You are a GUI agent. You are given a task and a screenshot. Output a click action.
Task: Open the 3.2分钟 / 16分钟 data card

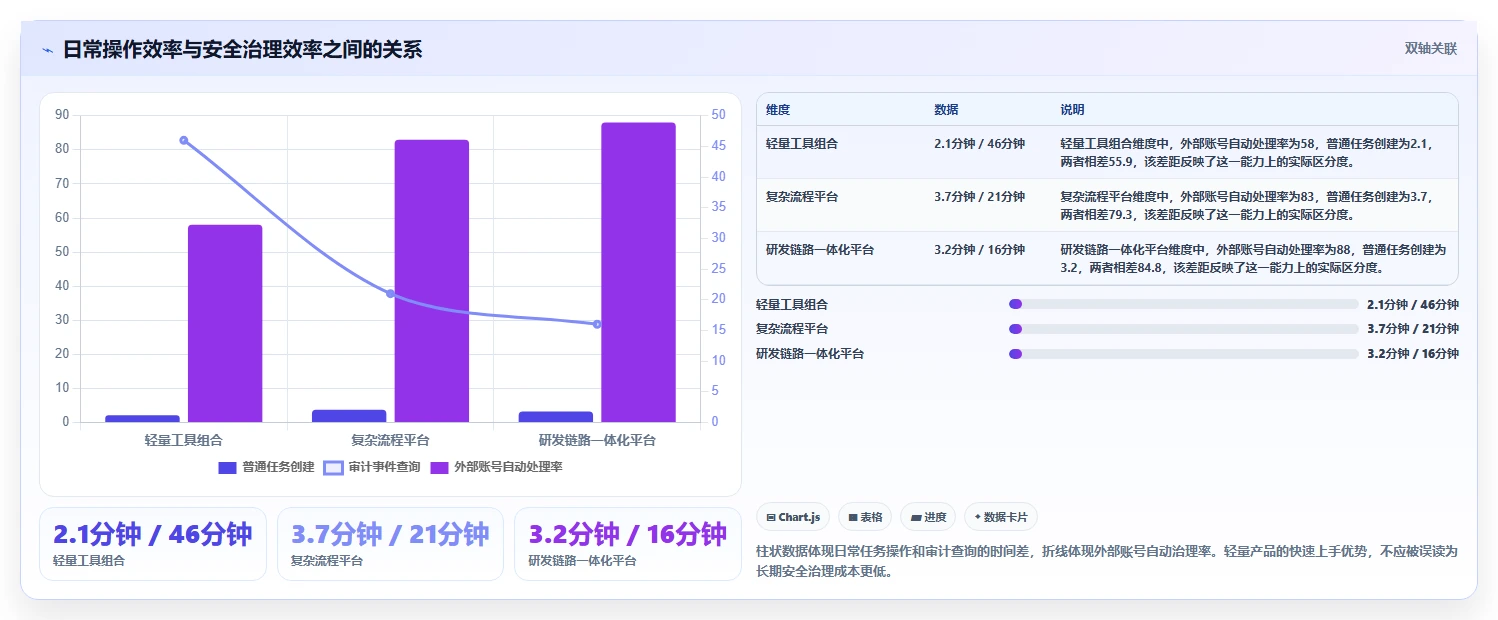628,544
